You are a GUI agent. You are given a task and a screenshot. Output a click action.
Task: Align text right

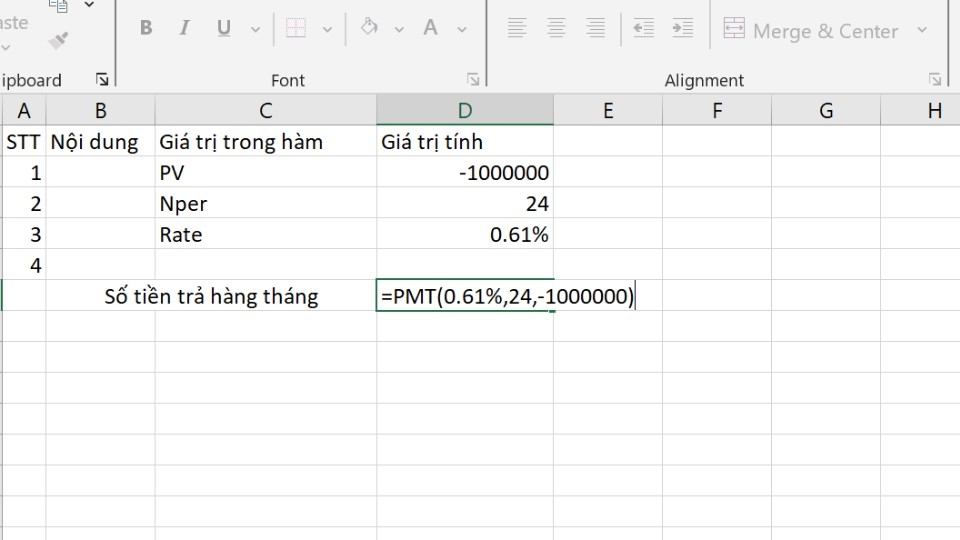coord(595,28)
